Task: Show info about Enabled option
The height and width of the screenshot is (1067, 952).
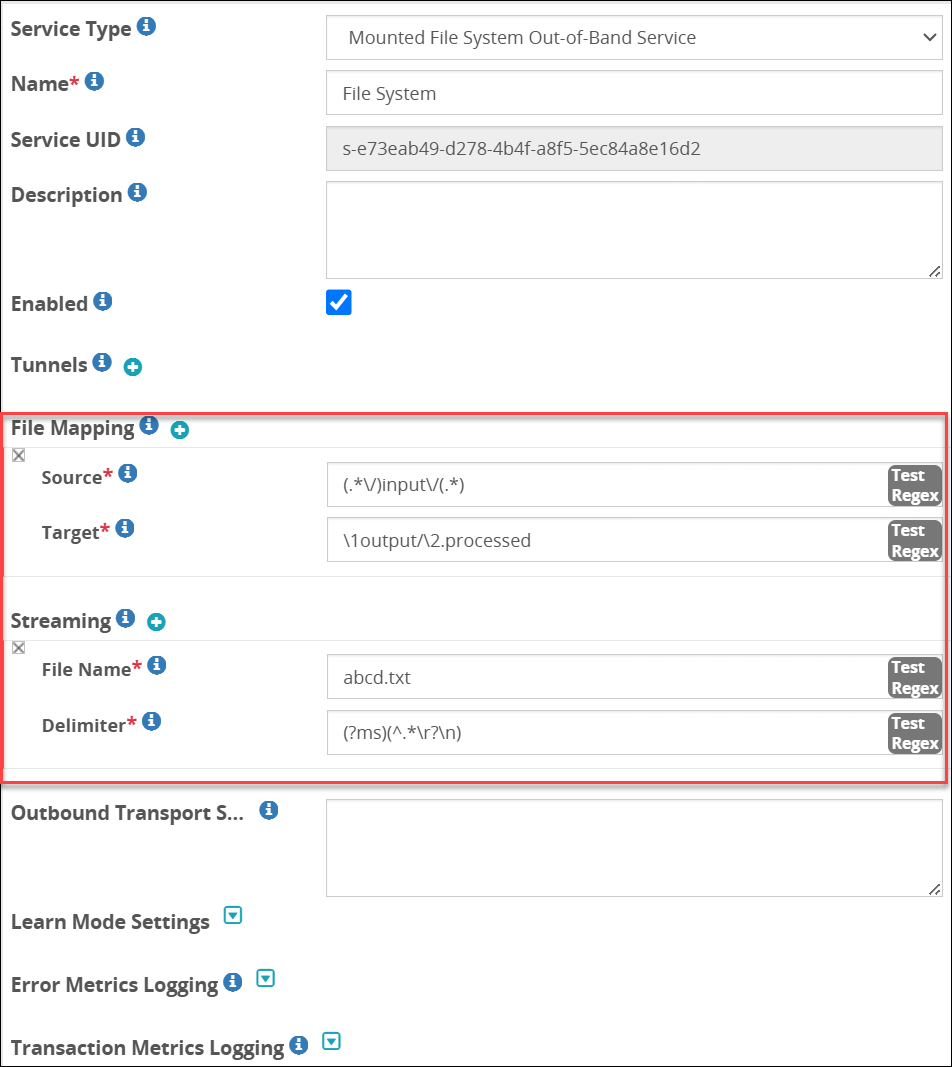Action: [x=103, y=301]
